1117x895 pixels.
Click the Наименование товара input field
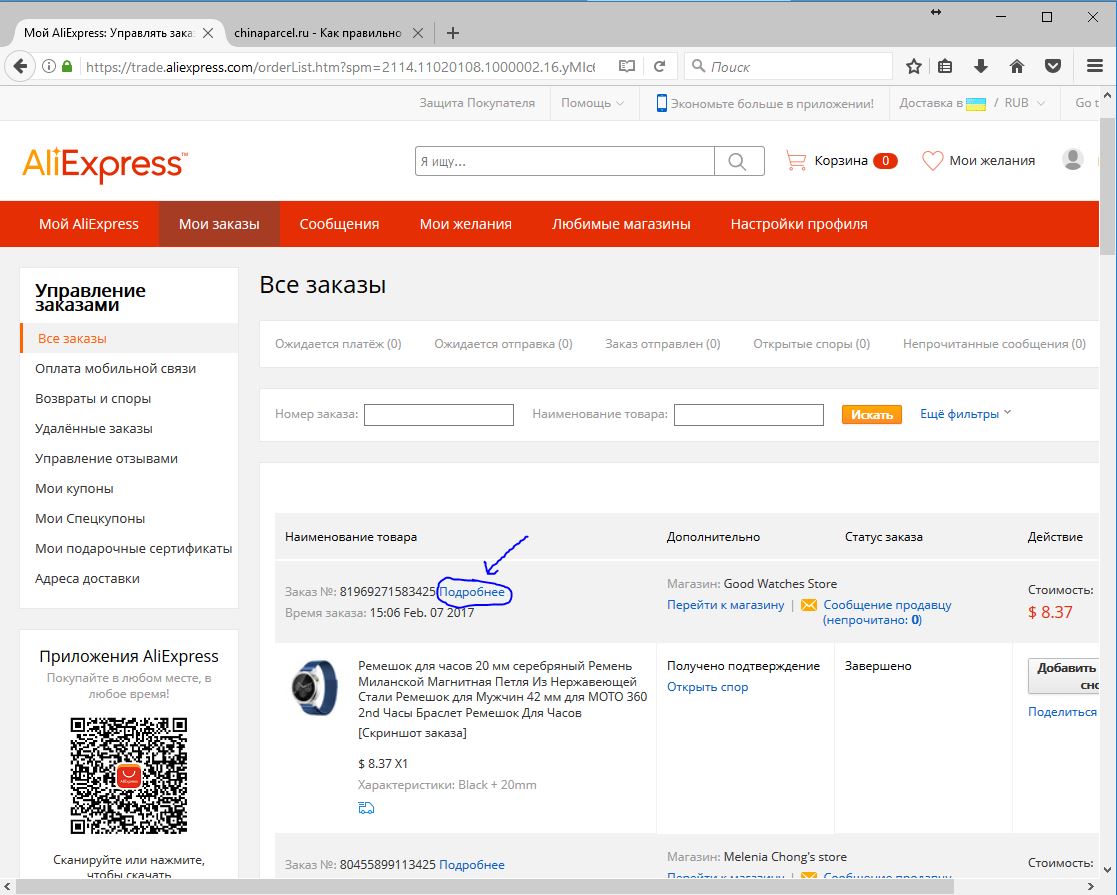tap(749, 414)
